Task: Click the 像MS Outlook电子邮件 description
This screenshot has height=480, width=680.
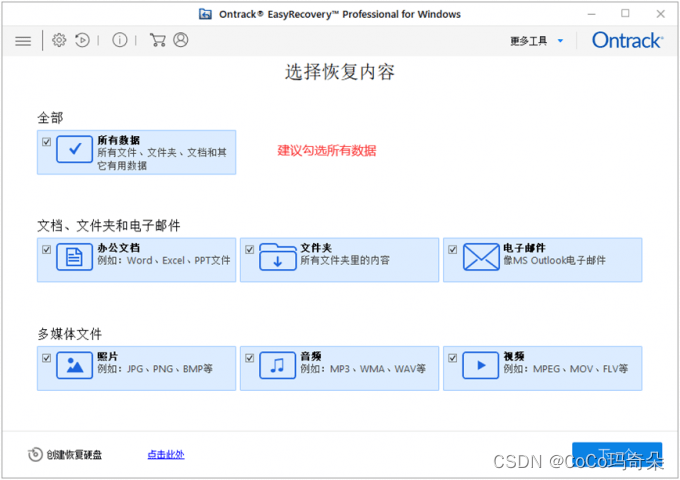Action: click(554, 260)
